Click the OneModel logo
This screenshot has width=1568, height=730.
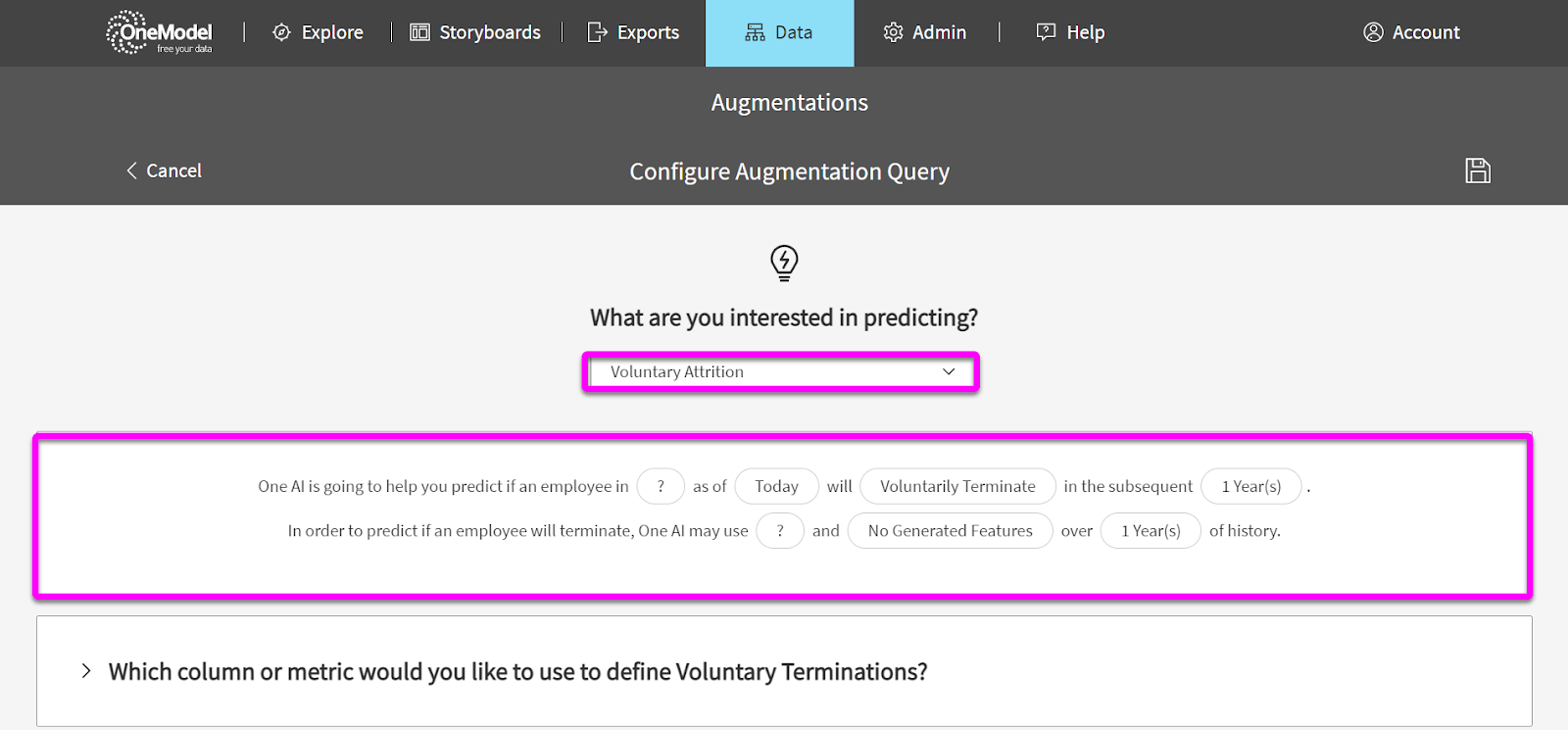[x=159, y=32]
